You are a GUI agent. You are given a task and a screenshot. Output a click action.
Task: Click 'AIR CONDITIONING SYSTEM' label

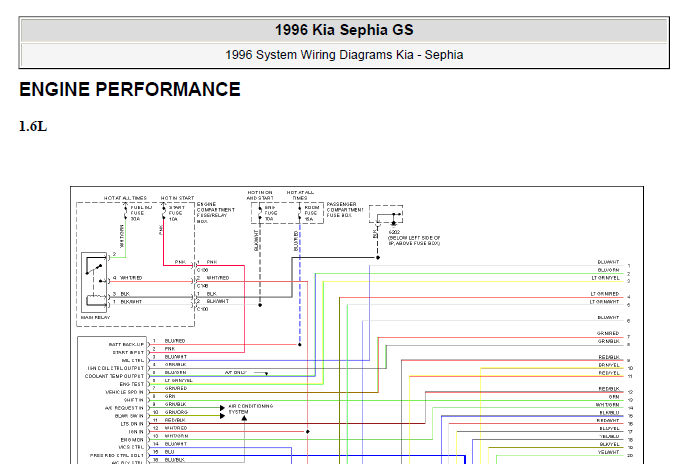tap(251, 409)
